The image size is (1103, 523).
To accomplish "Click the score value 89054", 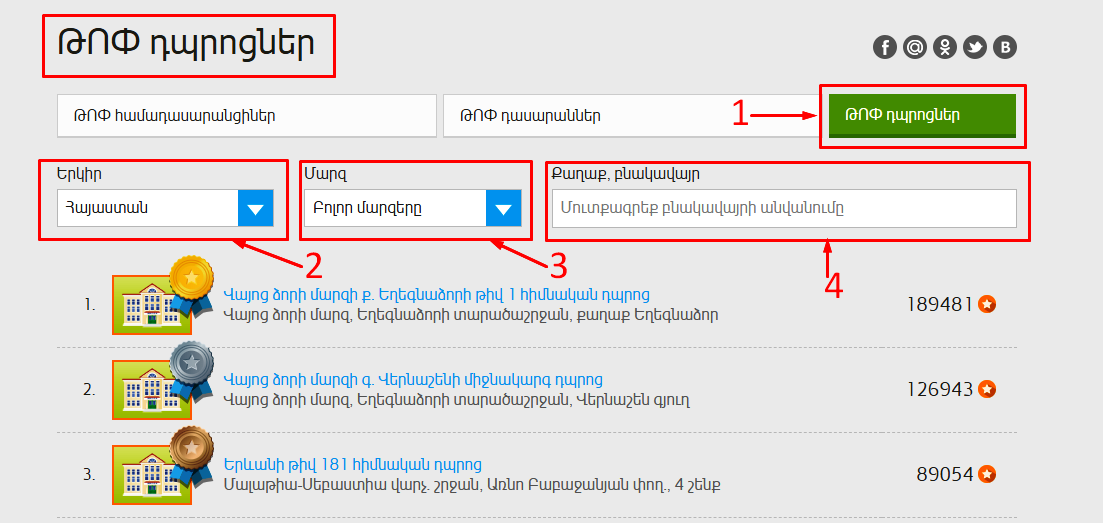I will 945,474.
